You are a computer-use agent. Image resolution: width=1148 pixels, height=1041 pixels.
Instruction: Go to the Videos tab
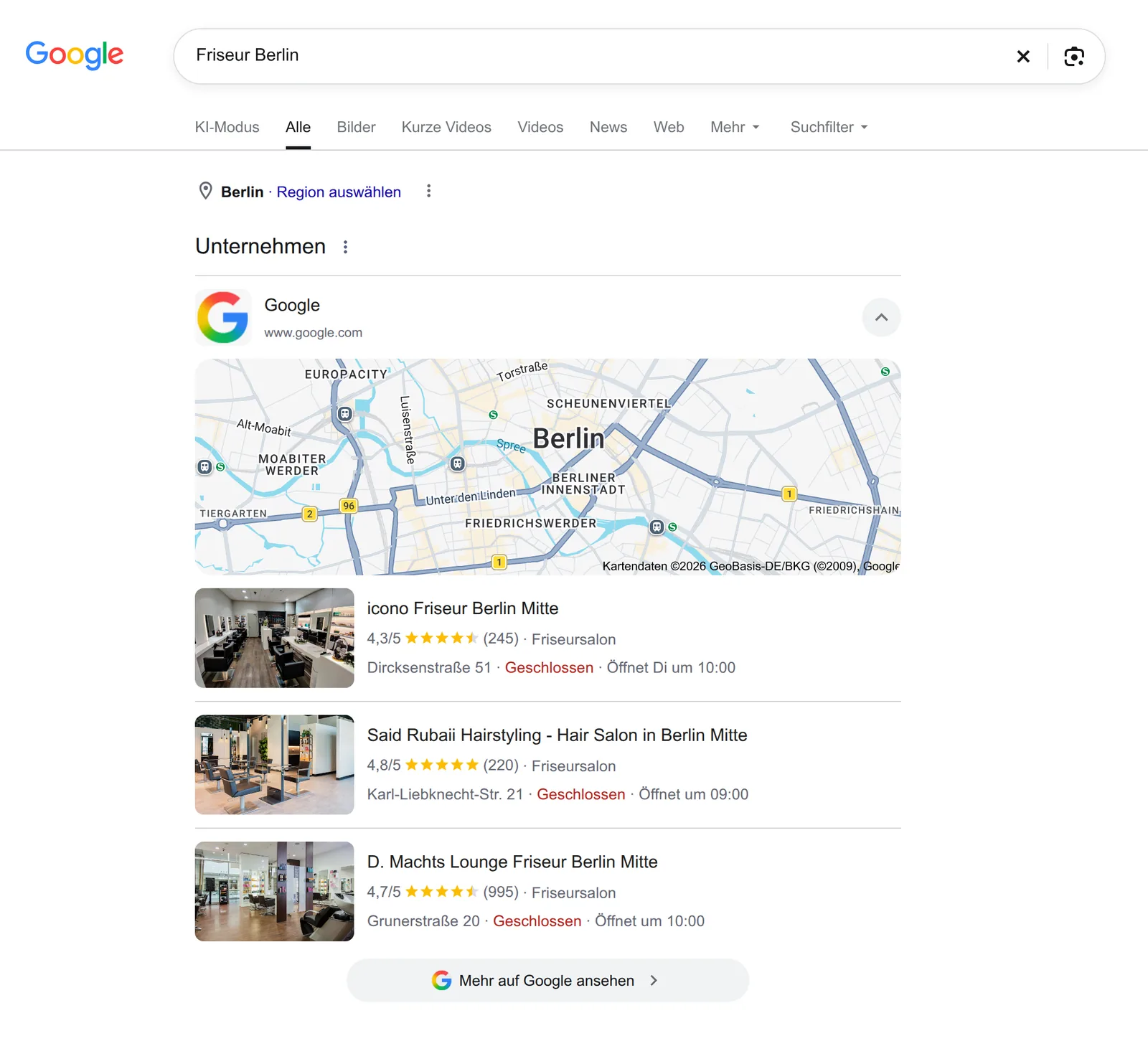540,127
